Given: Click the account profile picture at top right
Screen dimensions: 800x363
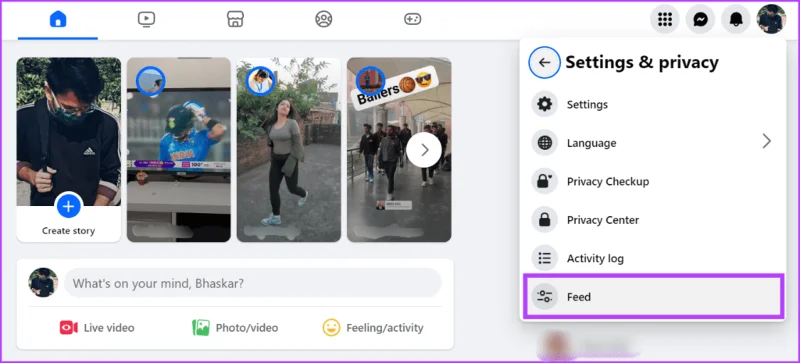Looking at the screenshot, I should coord(771,19).
